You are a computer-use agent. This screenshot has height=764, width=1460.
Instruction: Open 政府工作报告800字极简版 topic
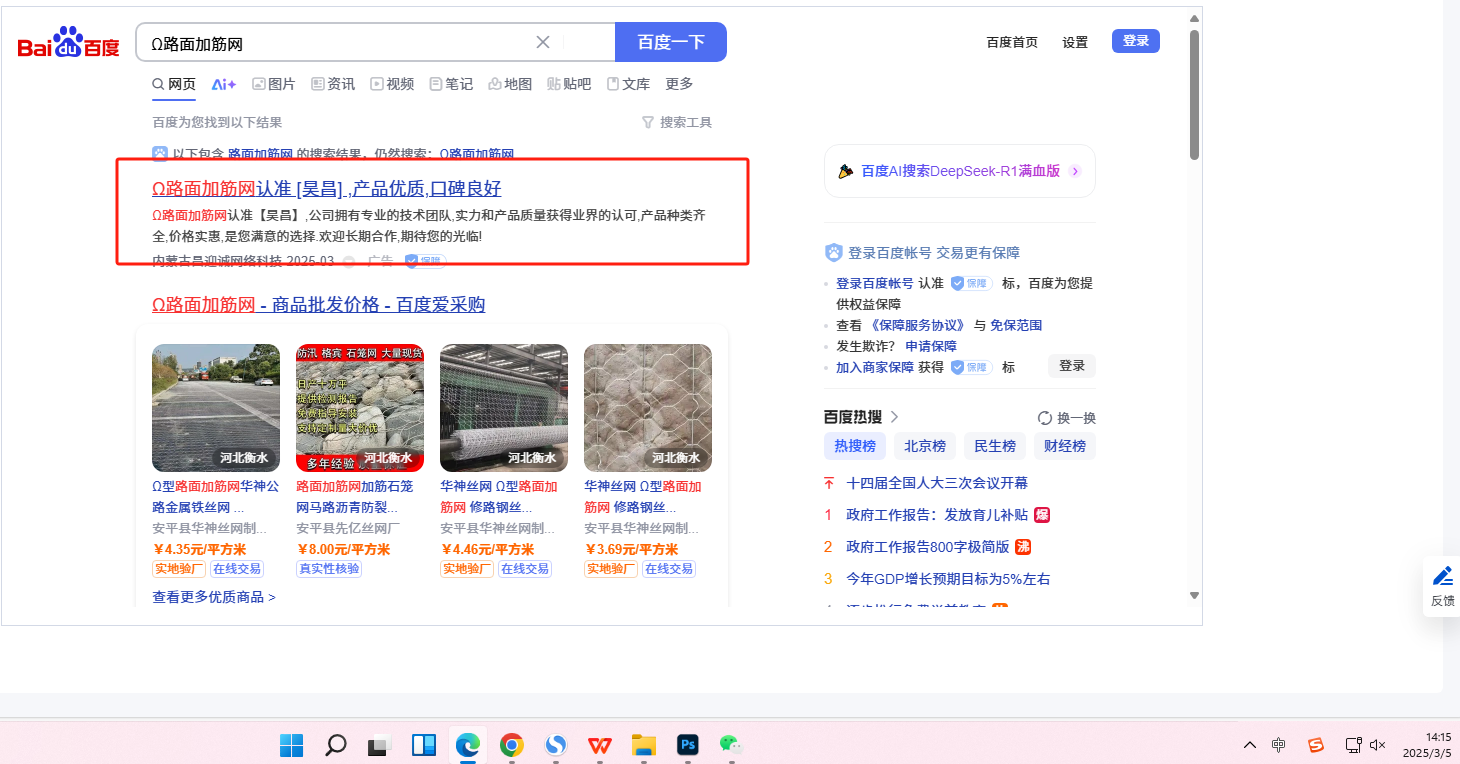tap(928, 547)
